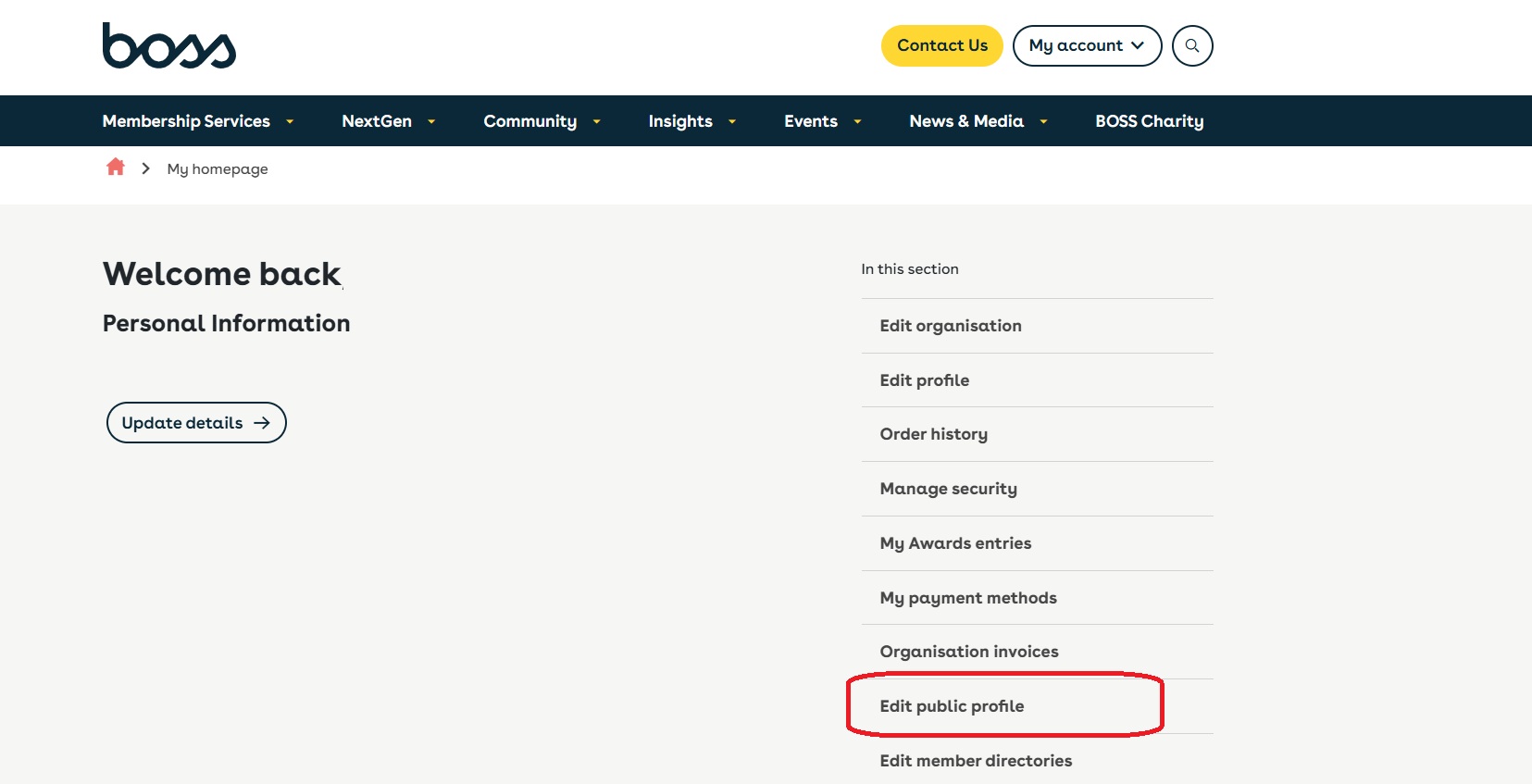The width and height of the screenshot is (1532, 784).
Task: Expand the My account dropdown
Action: [x=1086, y=45]
